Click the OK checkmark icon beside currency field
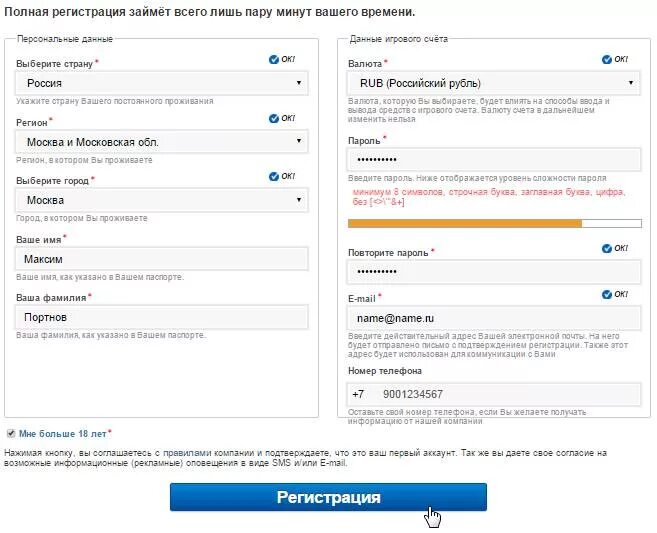 point(608,60)
